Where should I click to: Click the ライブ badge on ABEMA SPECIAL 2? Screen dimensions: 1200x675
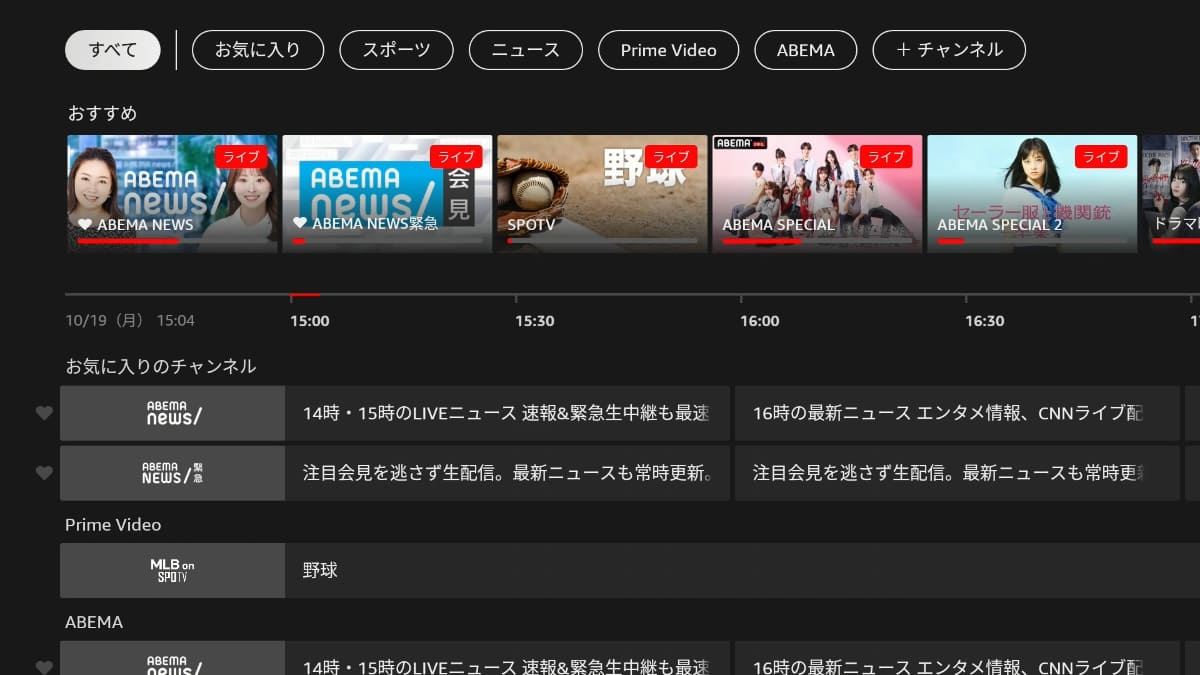click(1101, 157)
